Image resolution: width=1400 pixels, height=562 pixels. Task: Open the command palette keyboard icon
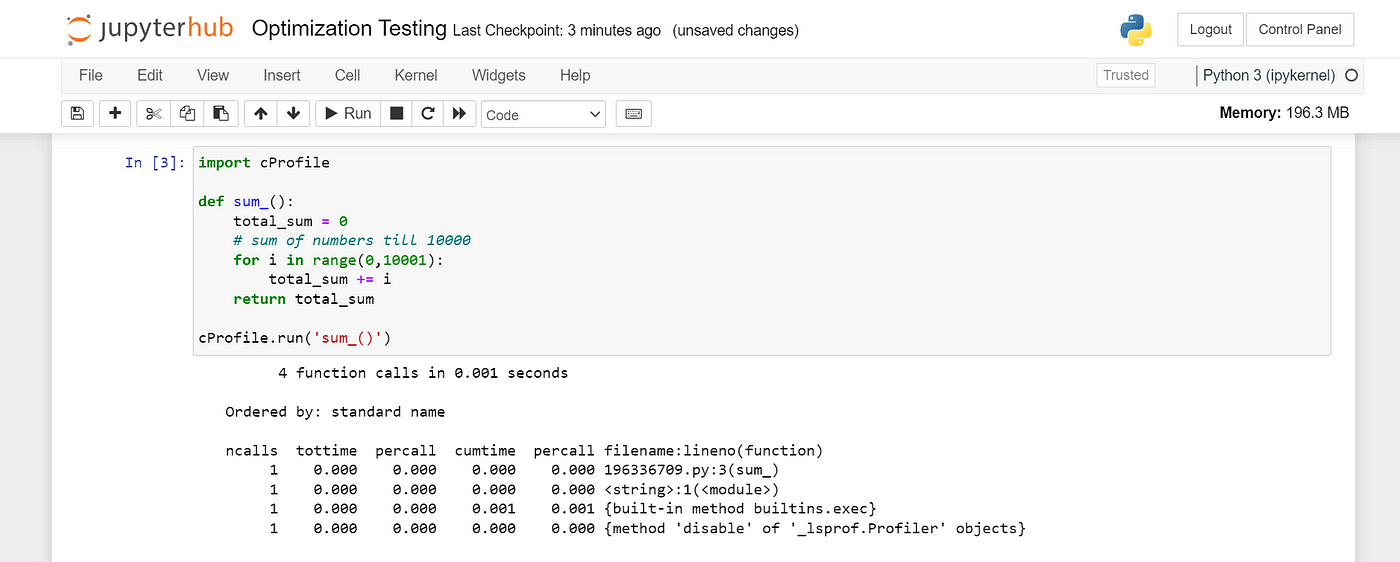[x=633, y=114]
